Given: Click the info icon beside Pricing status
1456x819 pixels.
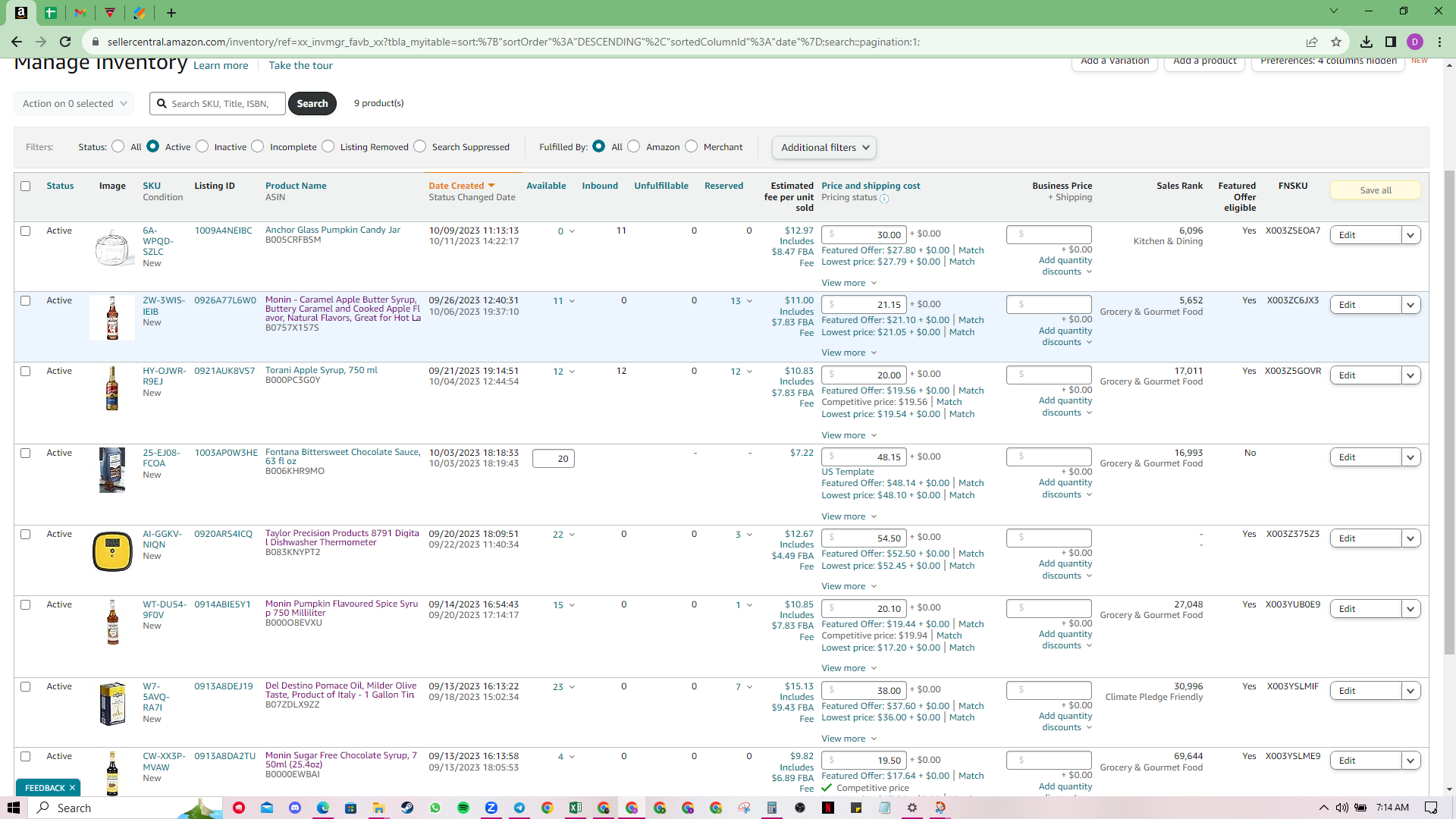Looking at the screenshot, I should [884, 199].
